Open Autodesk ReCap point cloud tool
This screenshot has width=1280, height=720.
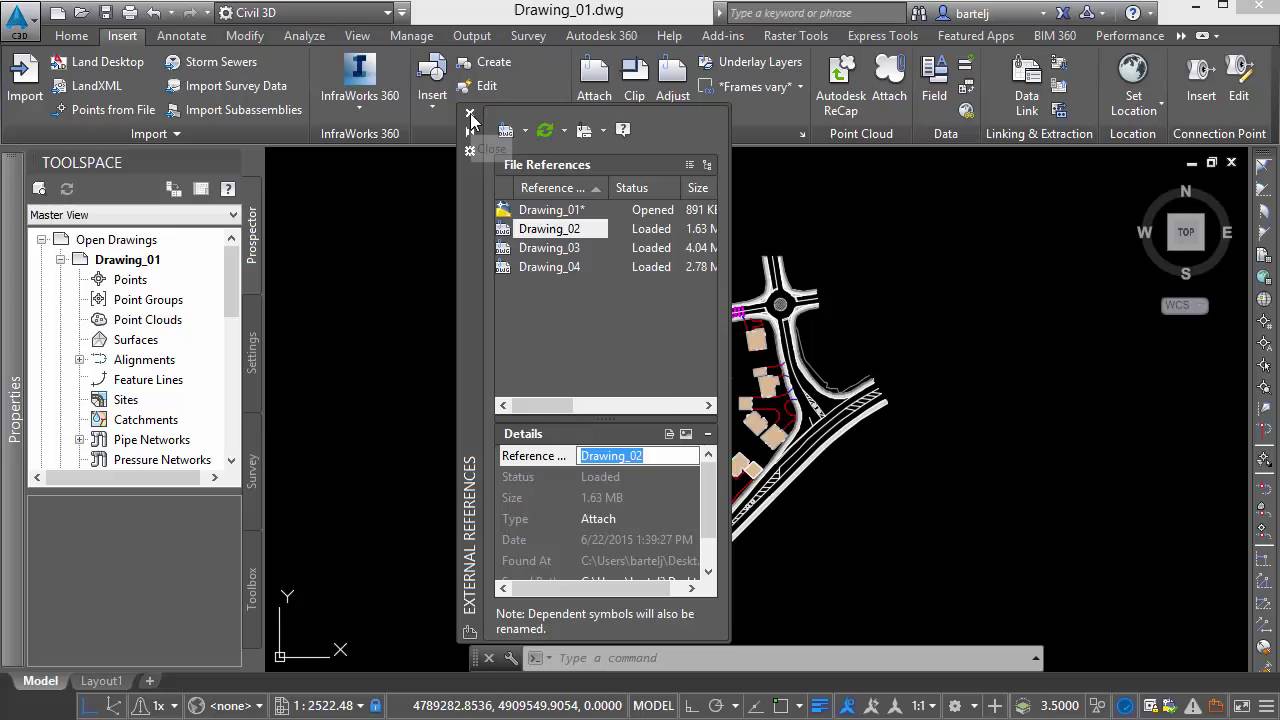tap(841, 85)
